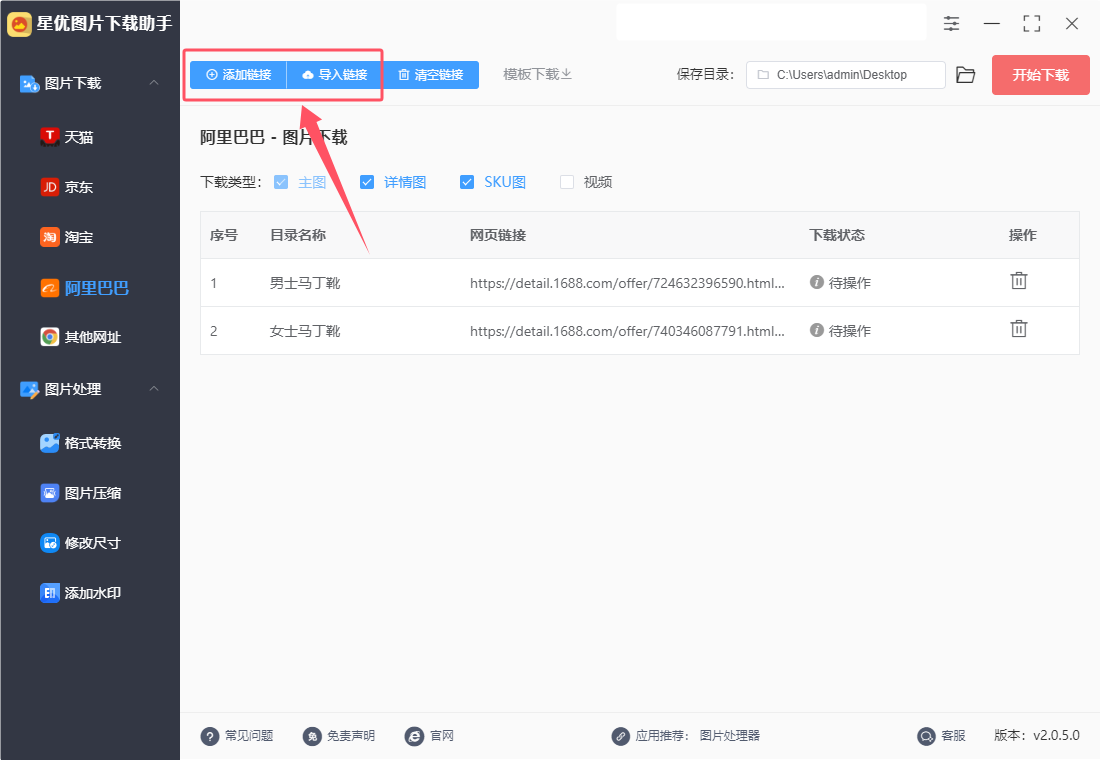Image resolution: width=1100 pixels, height=760 pixels.
Task: Click the red 开始下载 button
Action: pos(1040,75)
